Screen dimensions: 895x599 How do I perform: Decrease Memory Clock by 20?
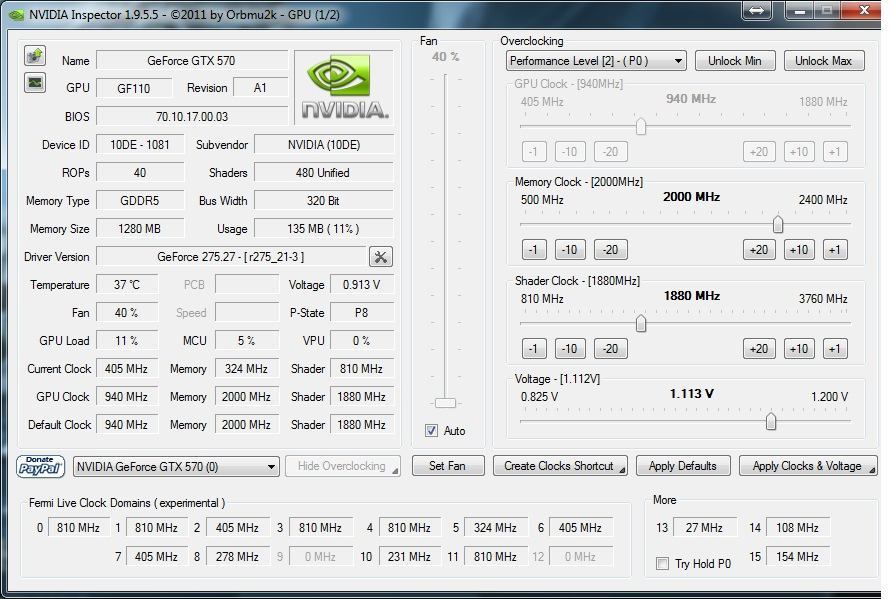tap(611, 250)
